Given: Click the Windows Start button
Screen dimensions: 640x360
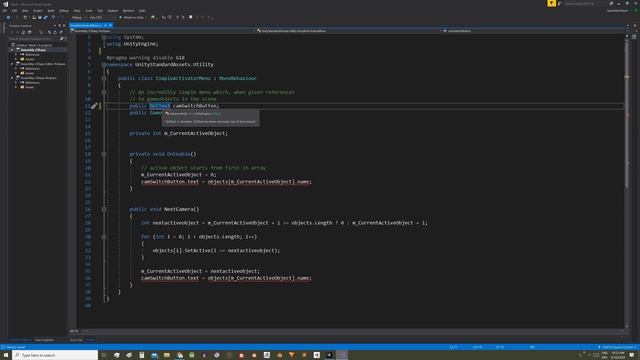Looking at the screenshot, I should tap(6, 355).
